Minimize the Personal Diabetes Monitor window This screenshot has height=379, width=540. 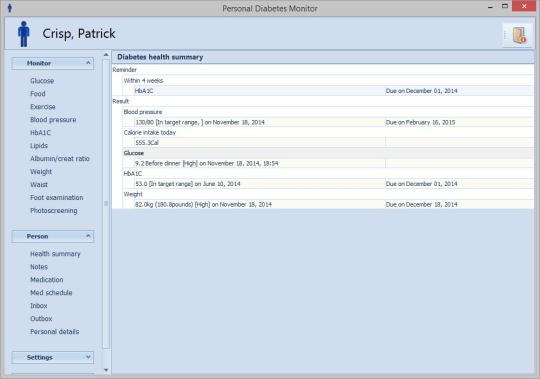(x=490, y=7)
